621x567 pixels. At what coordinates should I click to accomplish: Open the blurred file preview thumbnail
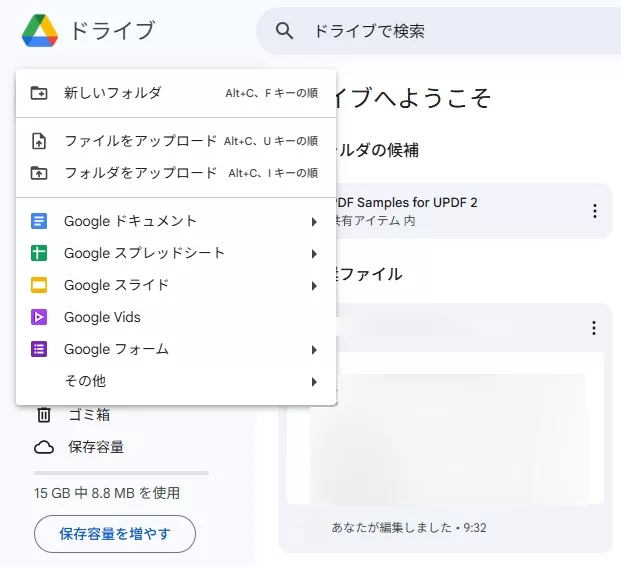[x=446, y=428]
